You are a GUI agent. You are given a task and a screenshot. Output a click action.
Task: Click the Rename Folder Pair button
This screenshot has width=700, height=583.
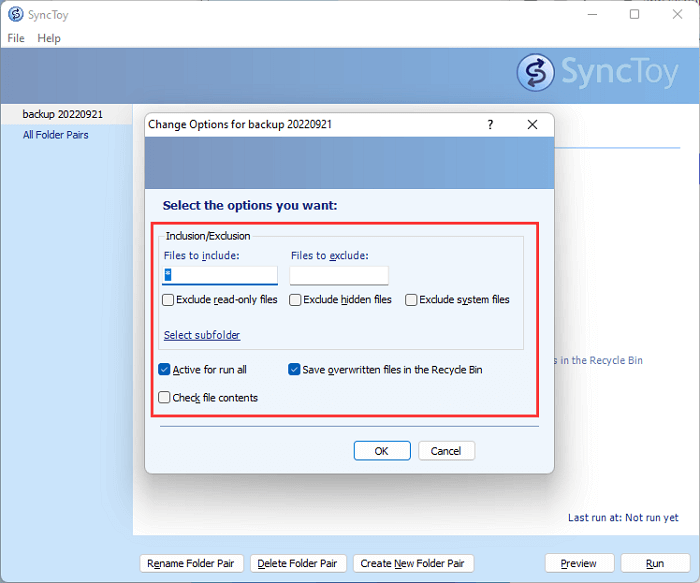point(191,563)
